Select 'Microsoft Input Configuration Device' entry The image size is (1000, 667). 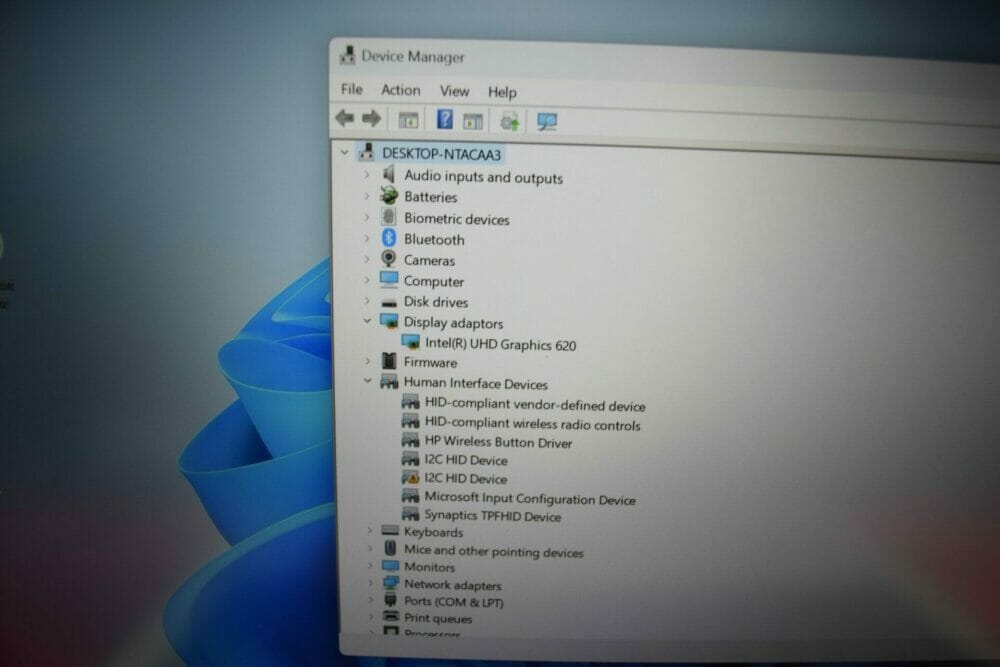(x=530, y=499)
